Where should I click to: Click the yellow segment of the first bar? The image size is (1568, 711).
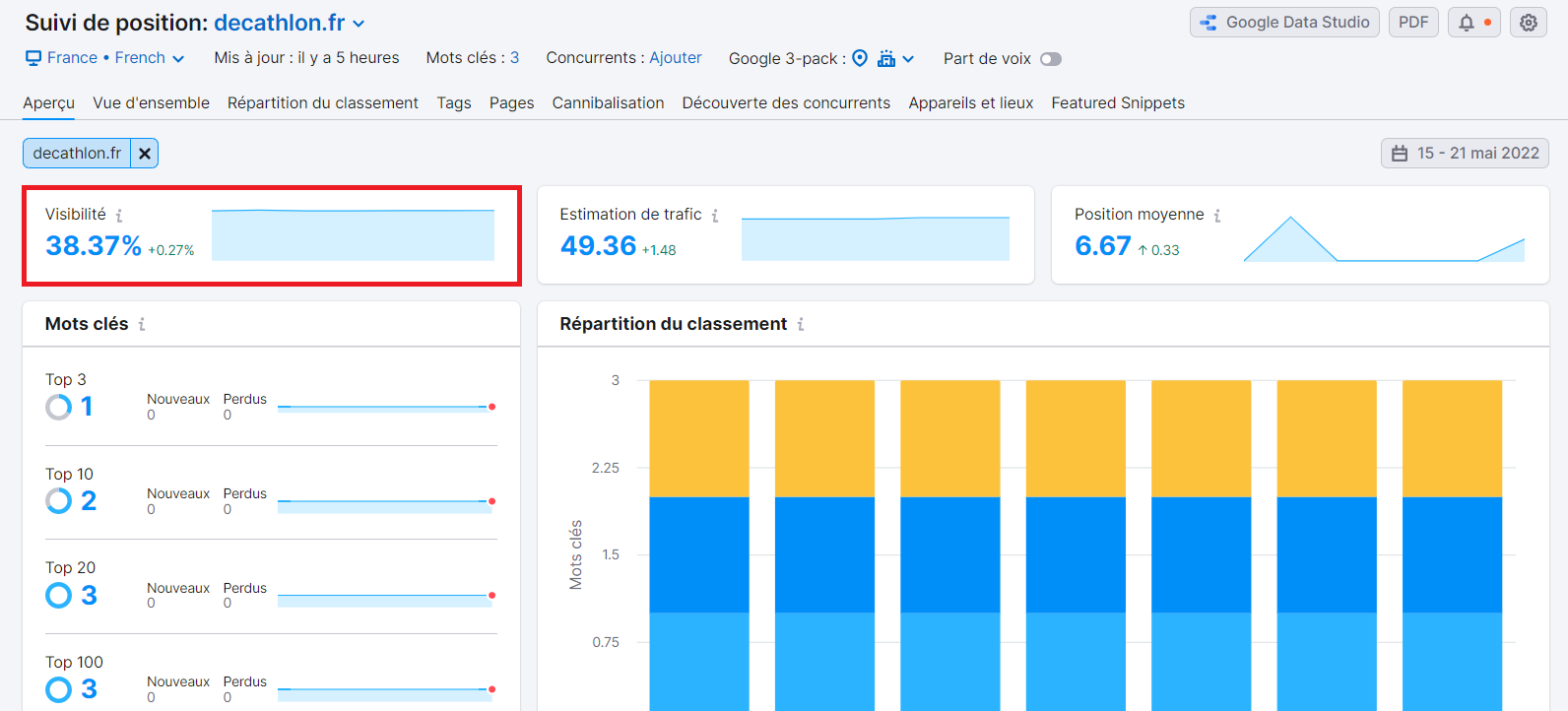click(x=699, y=439)
